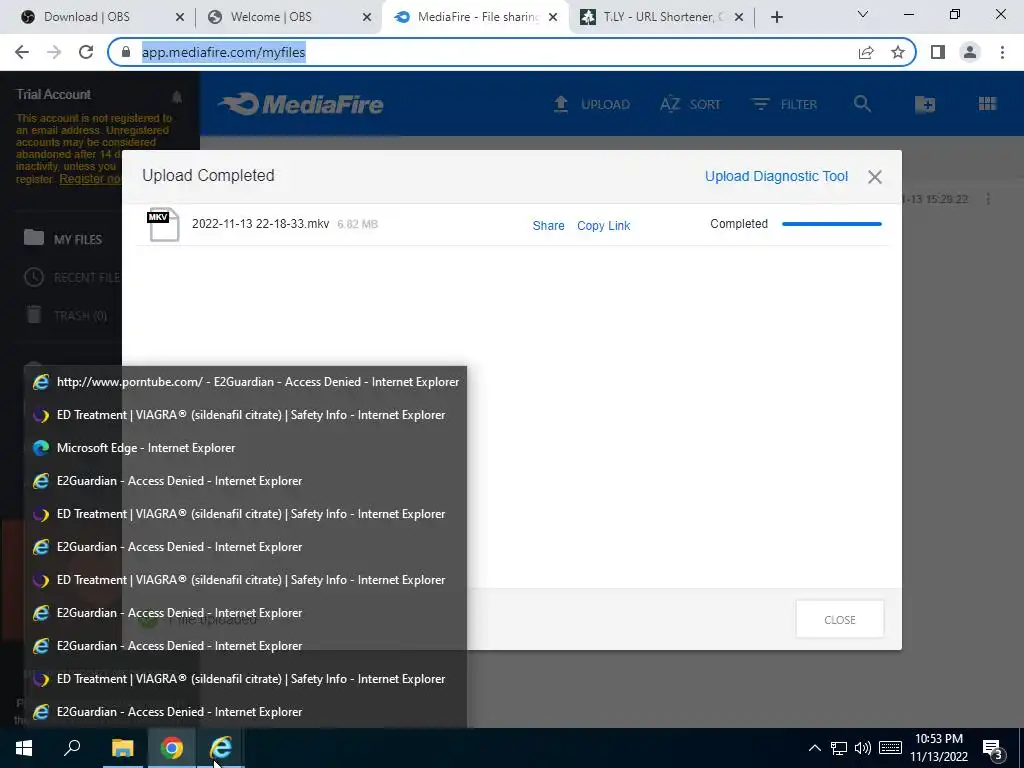This screenshot has width=1024, height=768.
Task: Share this page from the address bar
Action: pos(866,52)
